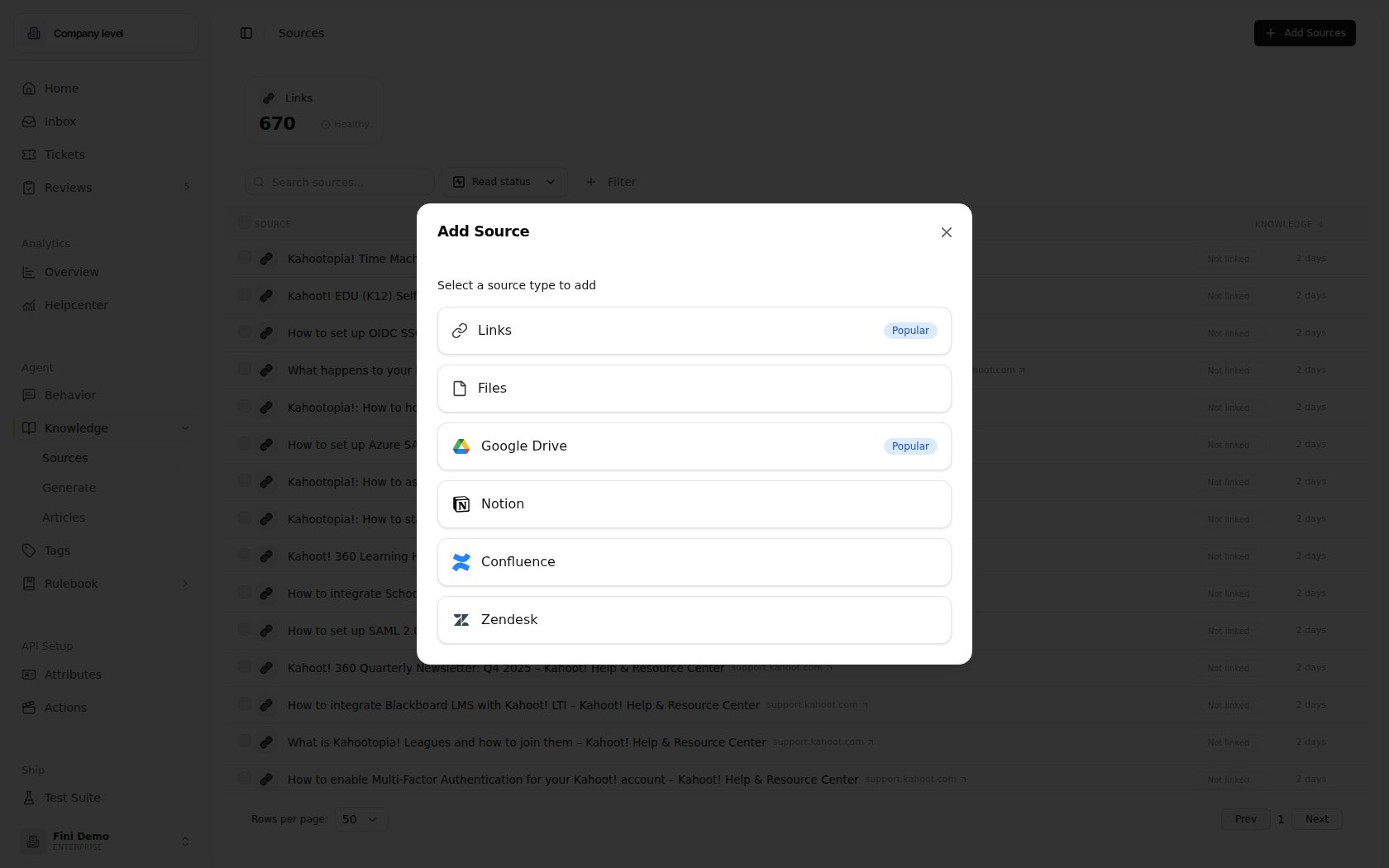Open Reviews page

click(106, 188)
